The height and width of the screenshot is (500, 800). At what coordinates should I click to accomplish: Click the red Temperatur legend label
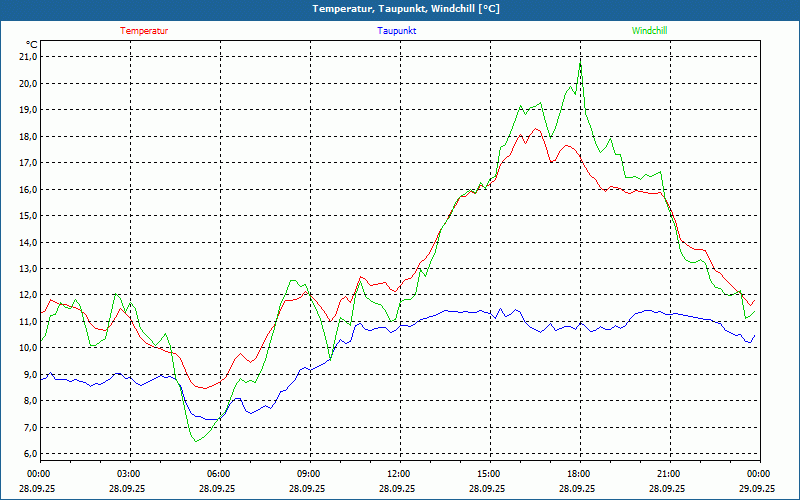[x=144, y=31]
